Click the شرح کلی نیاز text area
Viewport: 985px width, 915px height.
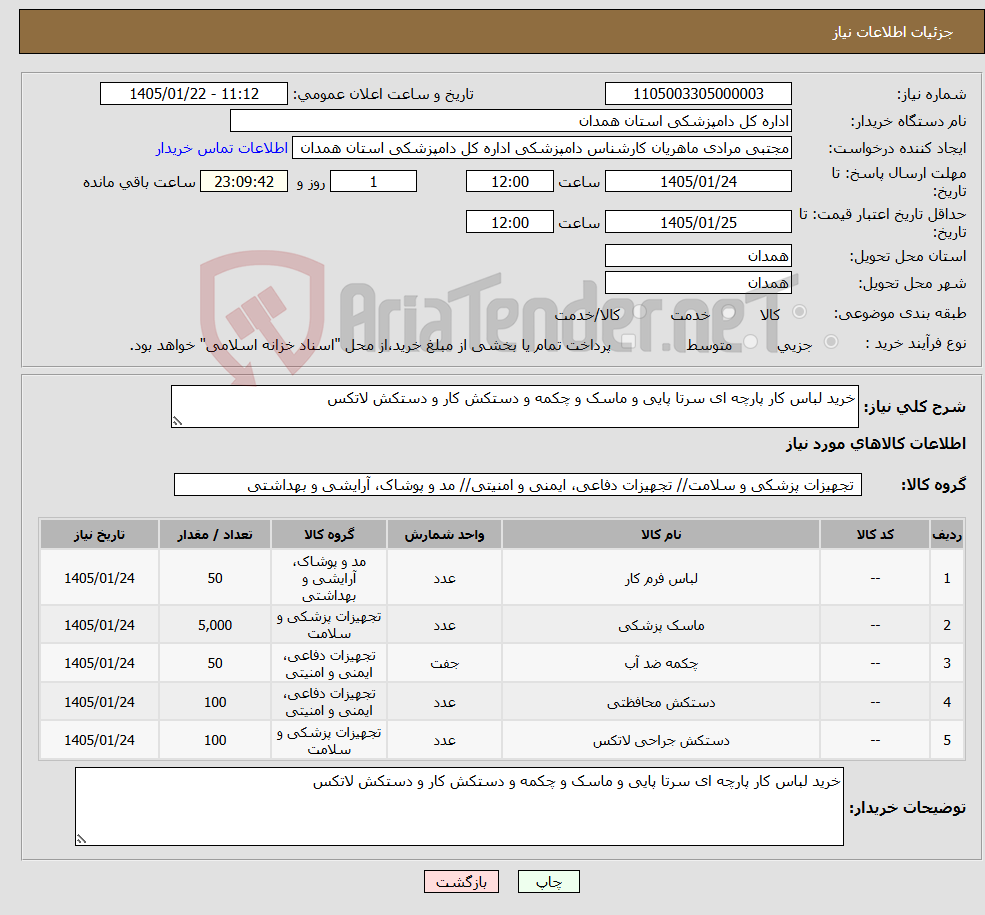[x=514, y=406]
